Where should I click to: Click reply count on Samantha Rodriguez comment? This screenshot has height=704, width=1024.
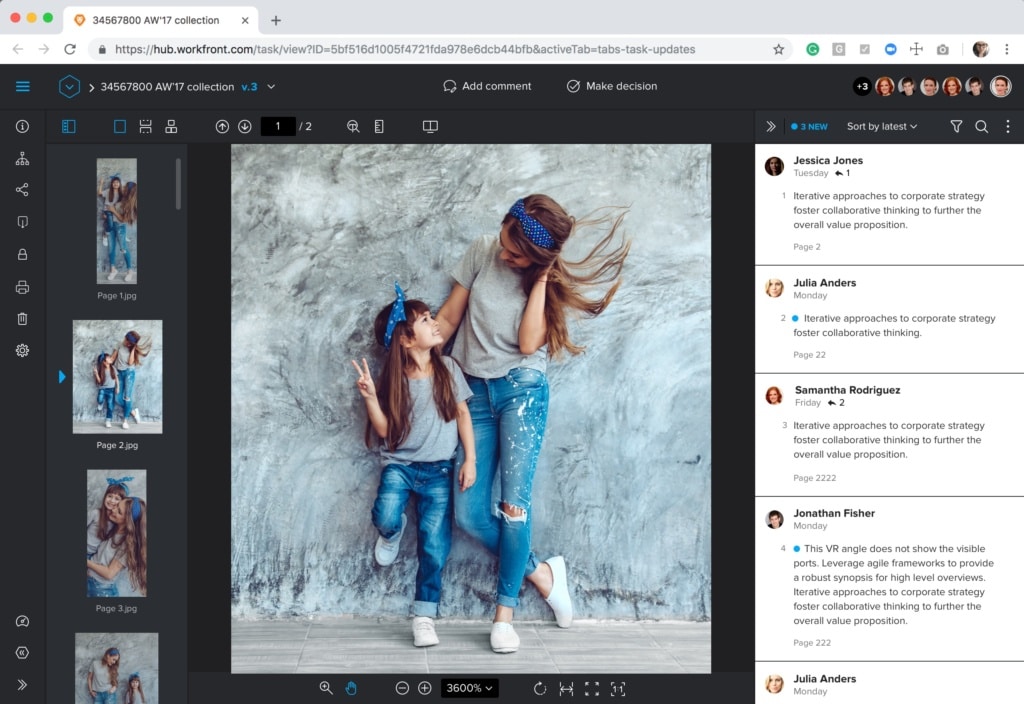coord(836,403)
